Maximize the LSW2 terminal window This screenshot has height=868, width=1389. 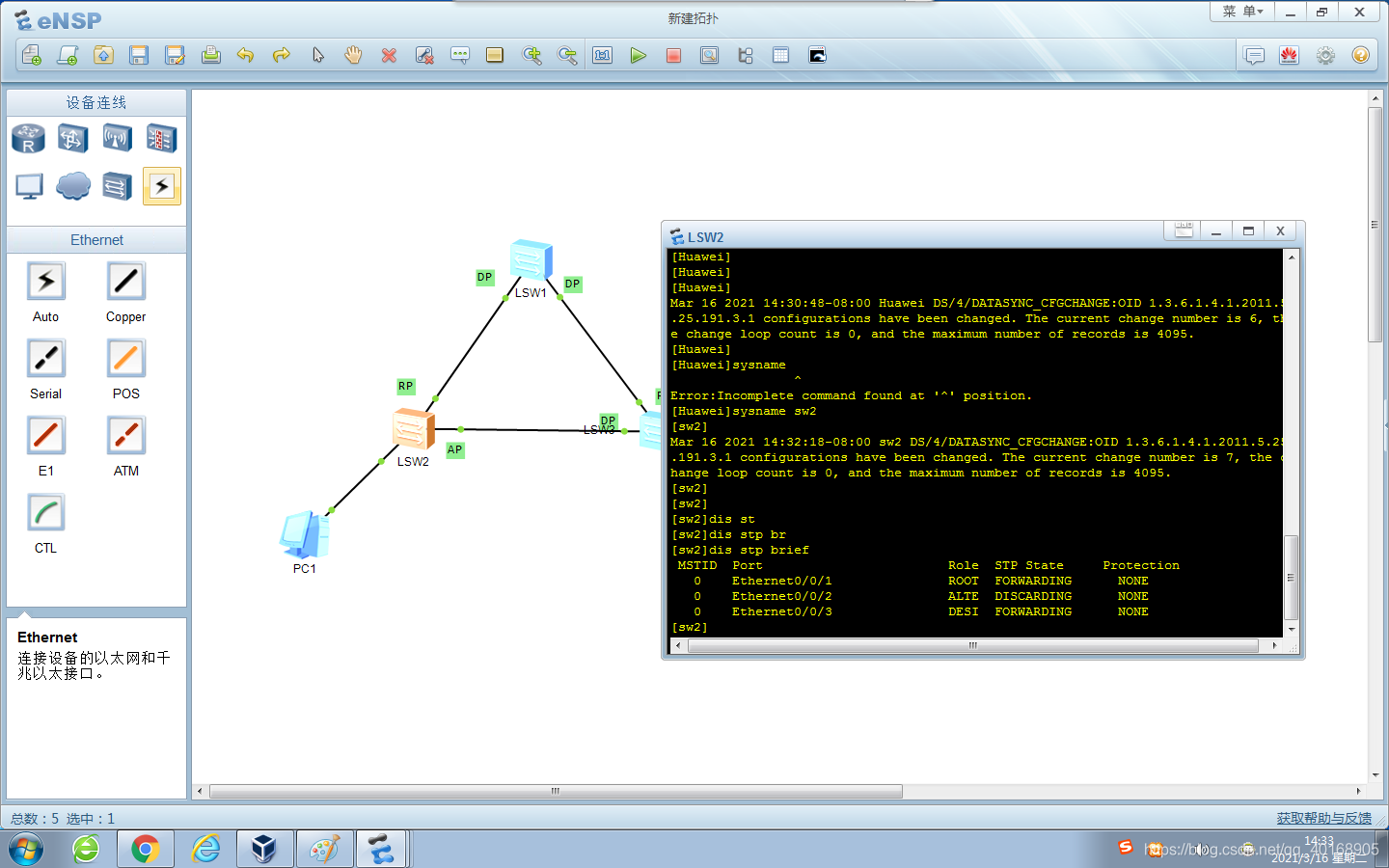1248,231
